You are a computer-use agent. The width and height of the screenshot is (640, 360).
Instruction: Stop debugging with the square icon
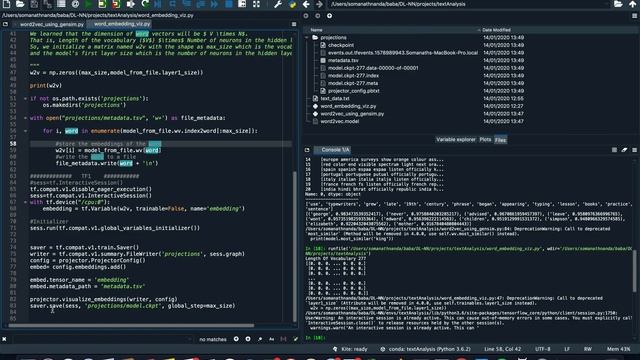coord(229,4)
